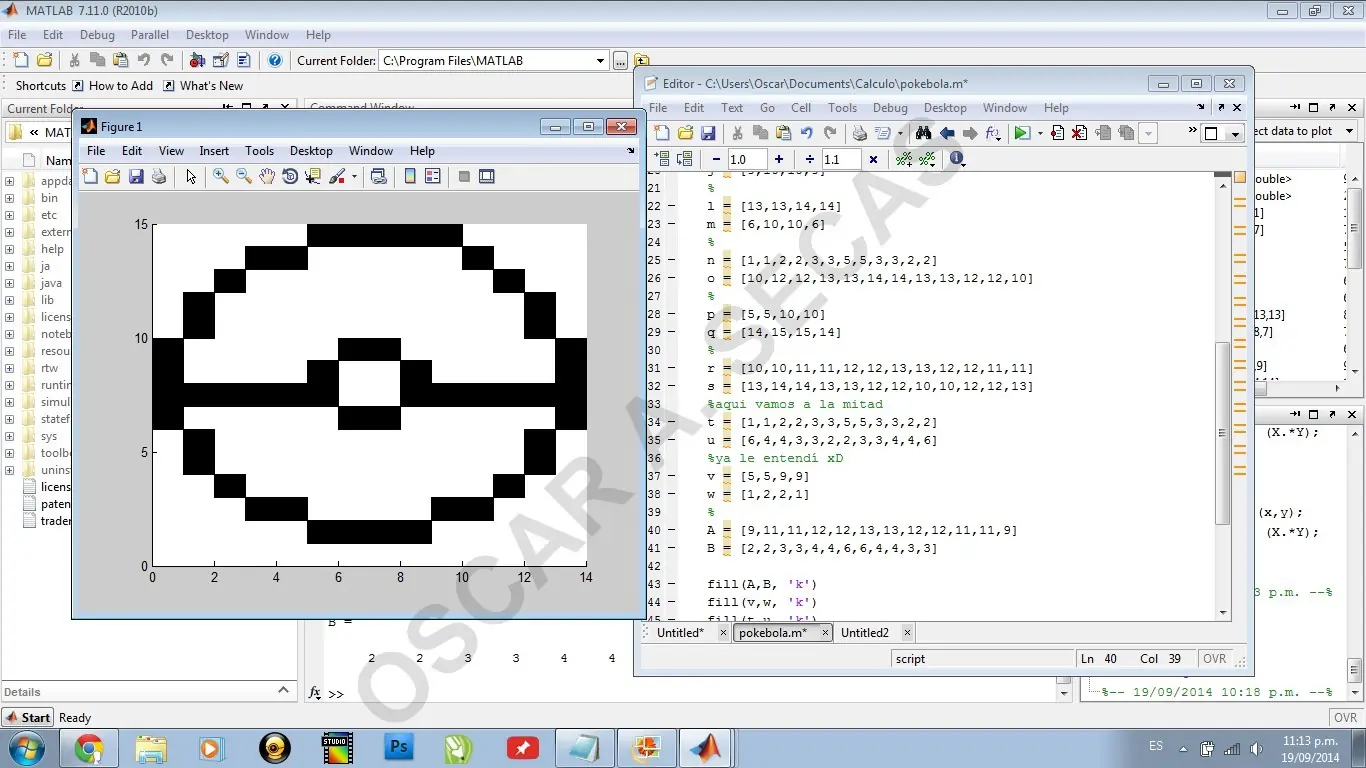Open the View menu in Figure 1
Viewport: 1366px width, 768px height.
171,151
